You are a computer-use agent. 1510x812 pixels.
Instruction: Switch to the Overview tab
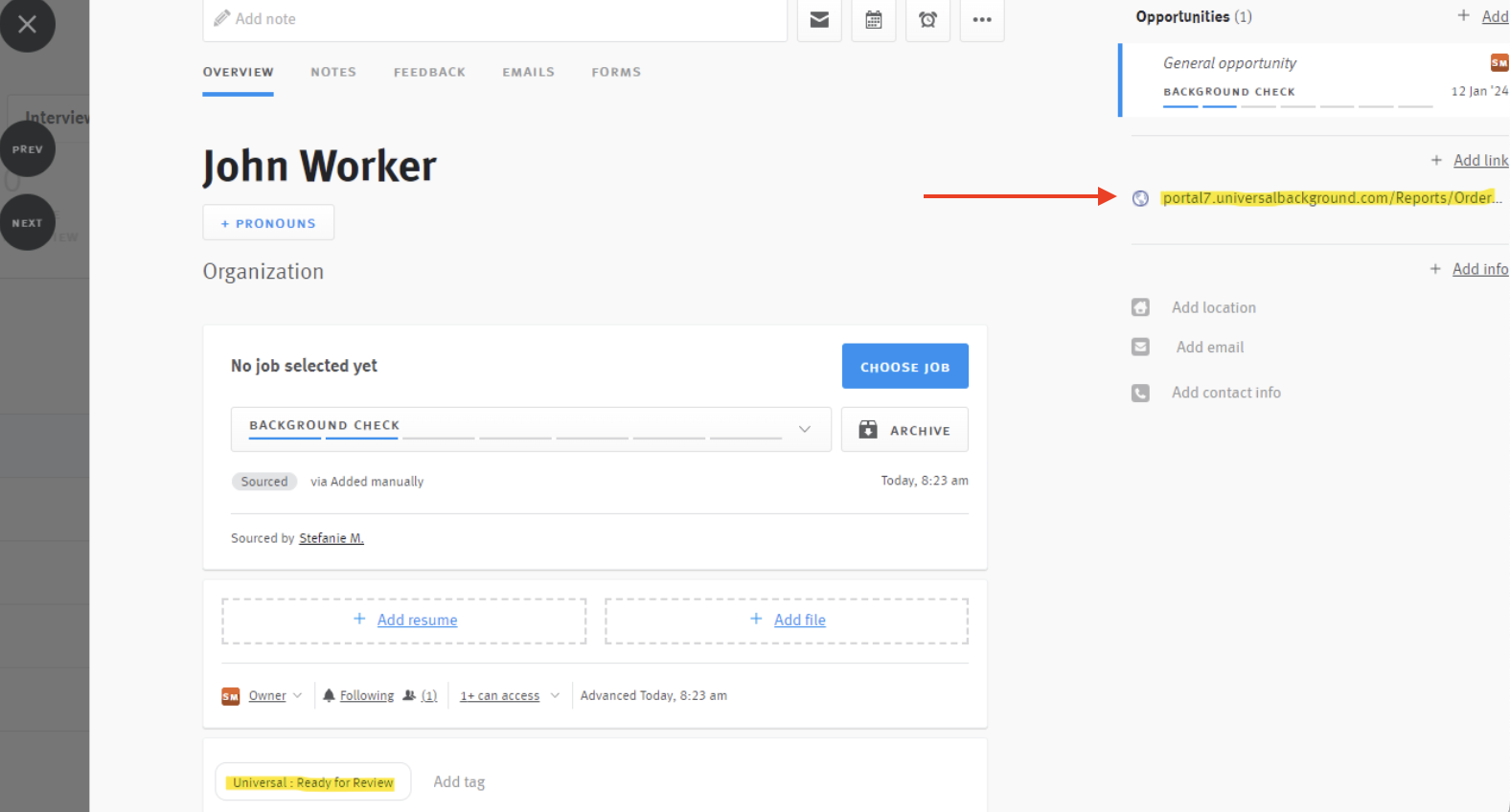[238, 72]
